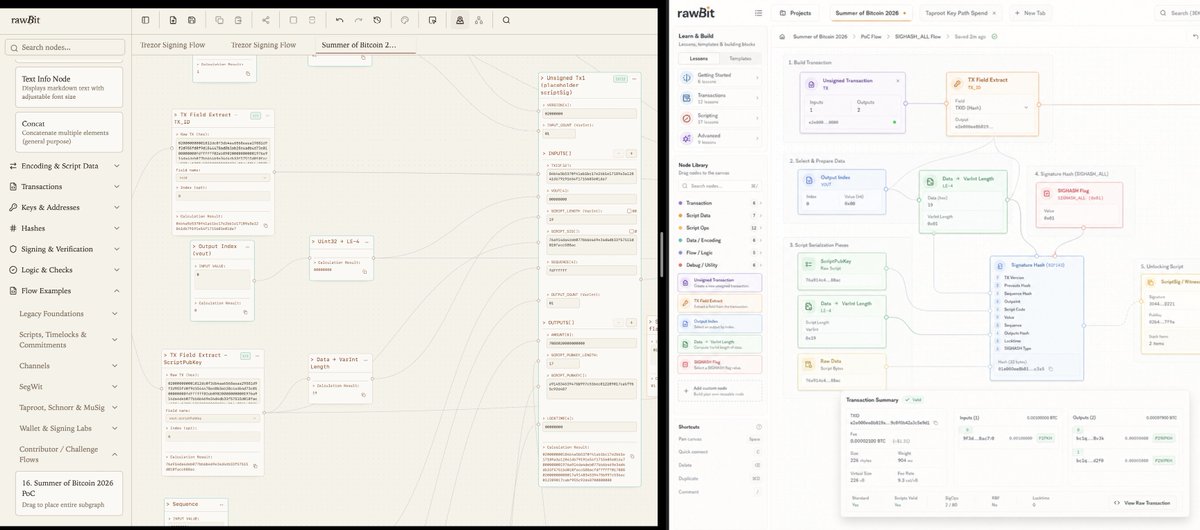Image resolution: width=1200 pixels, height=530 pixels.
Task: Click the hamburger menu icon beside rawBit logo
Action: [x=757, y=13]
